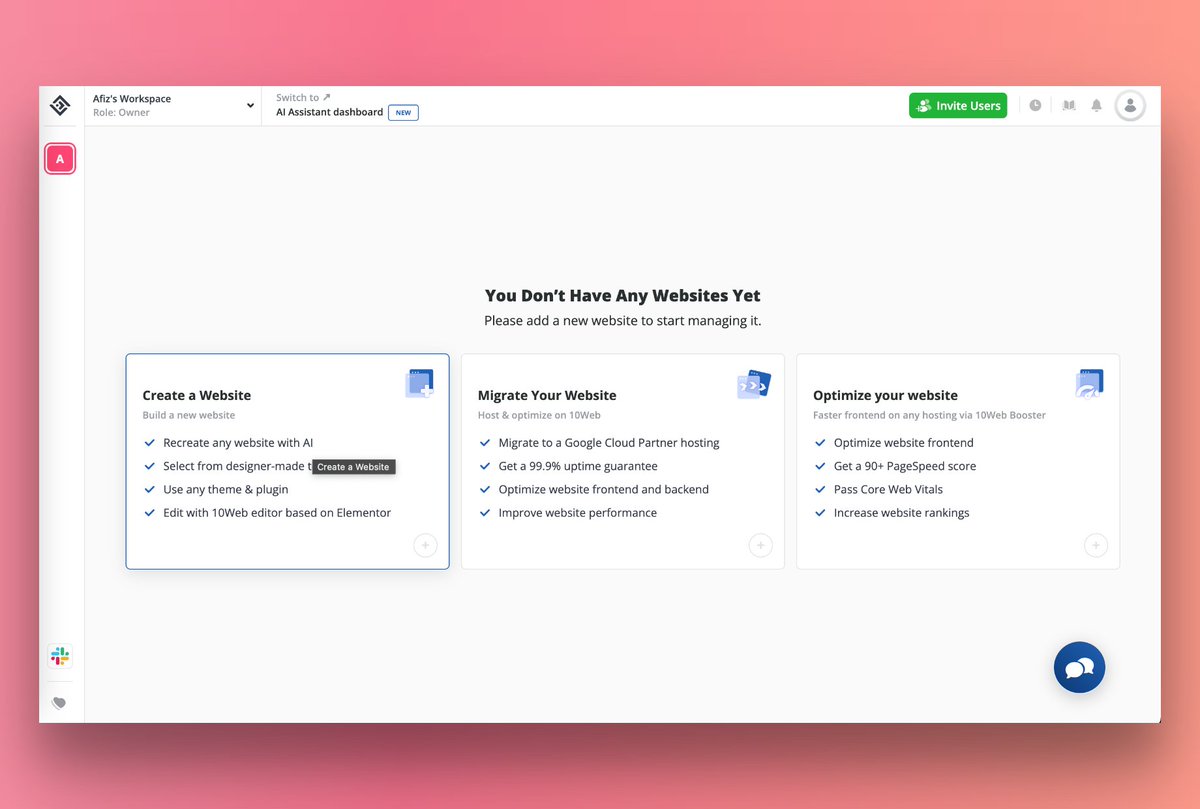This screenshot has height=809, width=1200.
Task: Click 'Migrate to a Google Cloud Partner hosting'
Action: coord(609,442)
